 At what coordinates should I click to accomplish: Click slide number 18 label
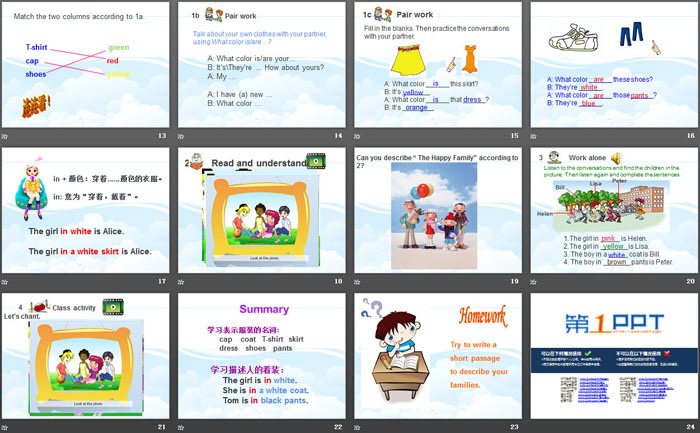click(338, 281)
